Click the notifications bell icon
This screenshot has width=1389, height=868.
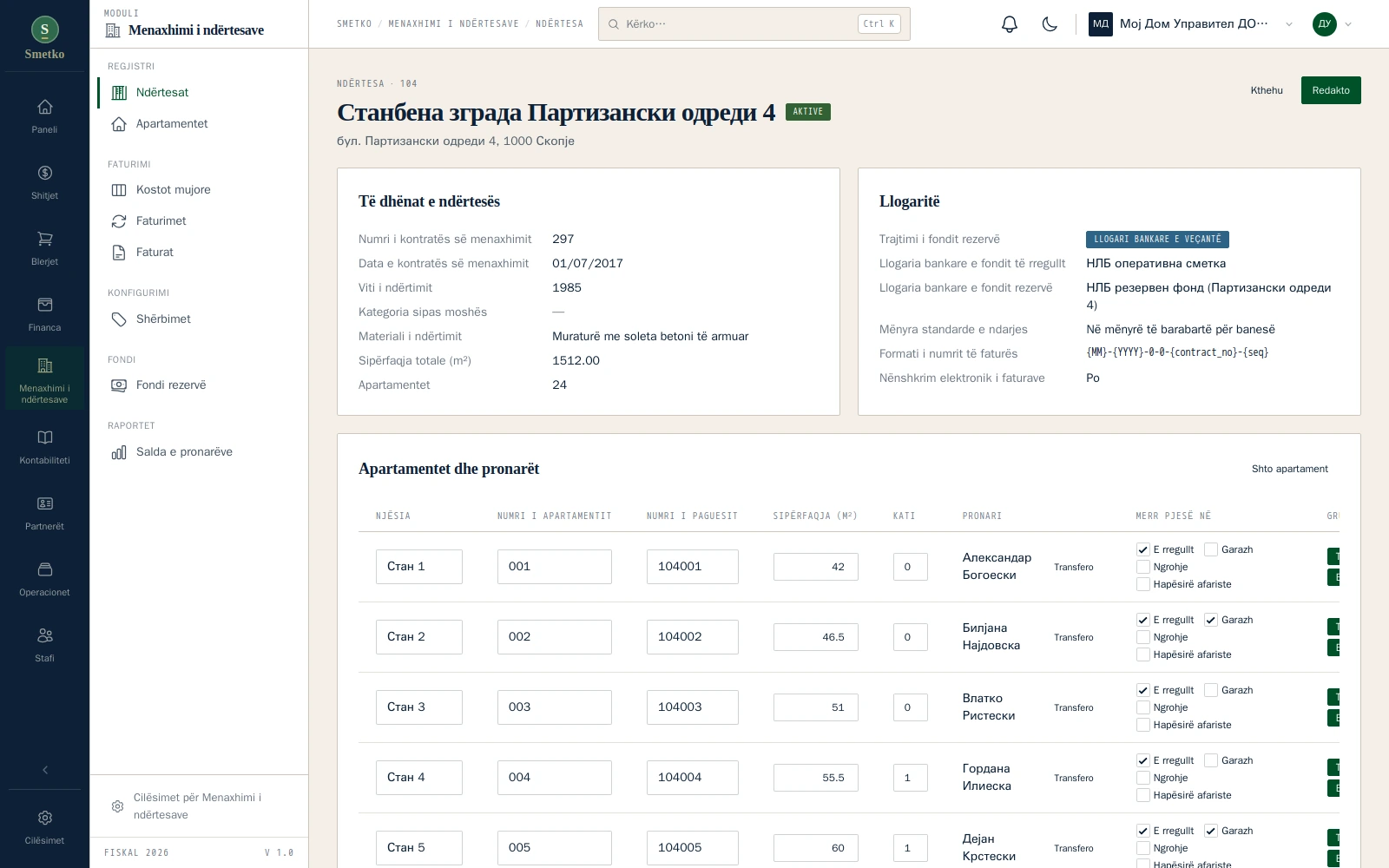pyautogui.click(x=1009, y=24)
